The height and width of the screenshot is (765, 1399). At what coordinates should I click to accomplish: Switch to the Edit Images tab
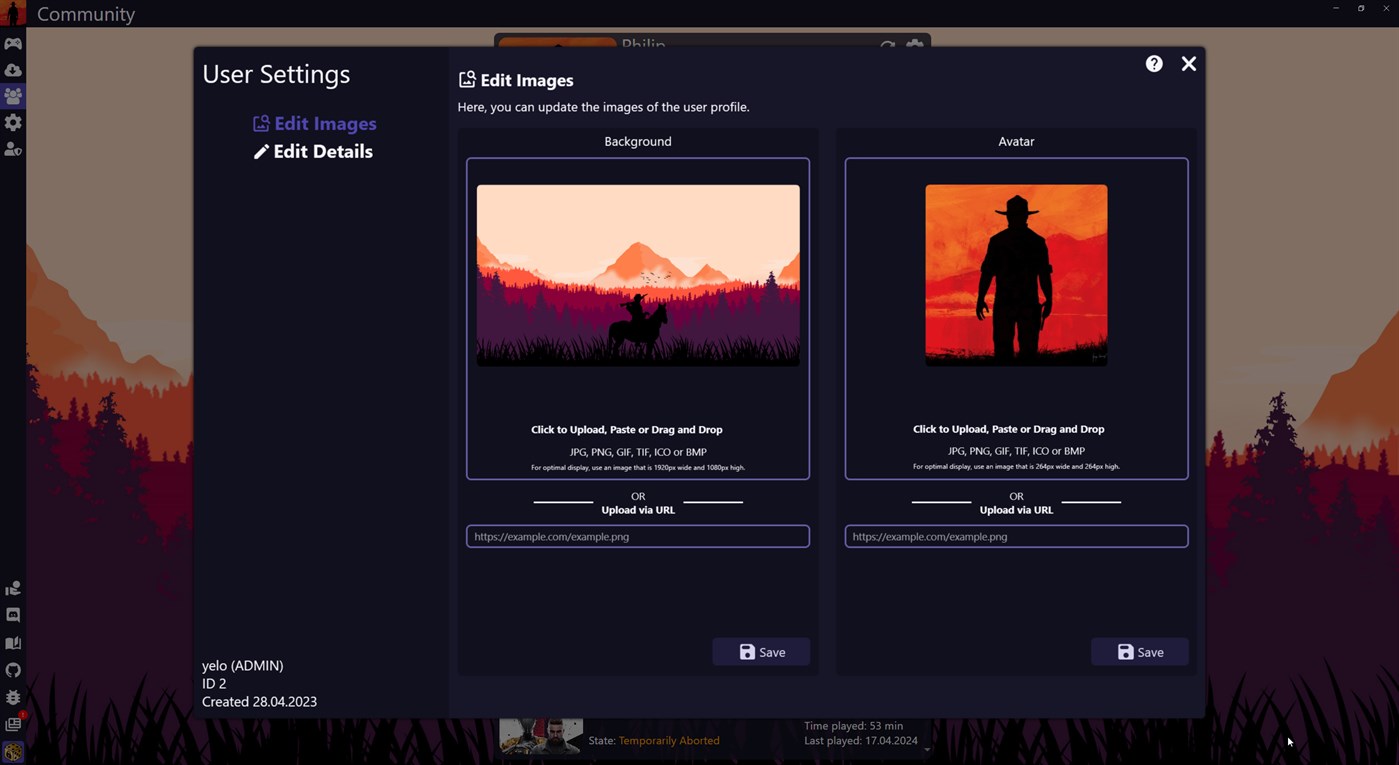coord(314,124)
